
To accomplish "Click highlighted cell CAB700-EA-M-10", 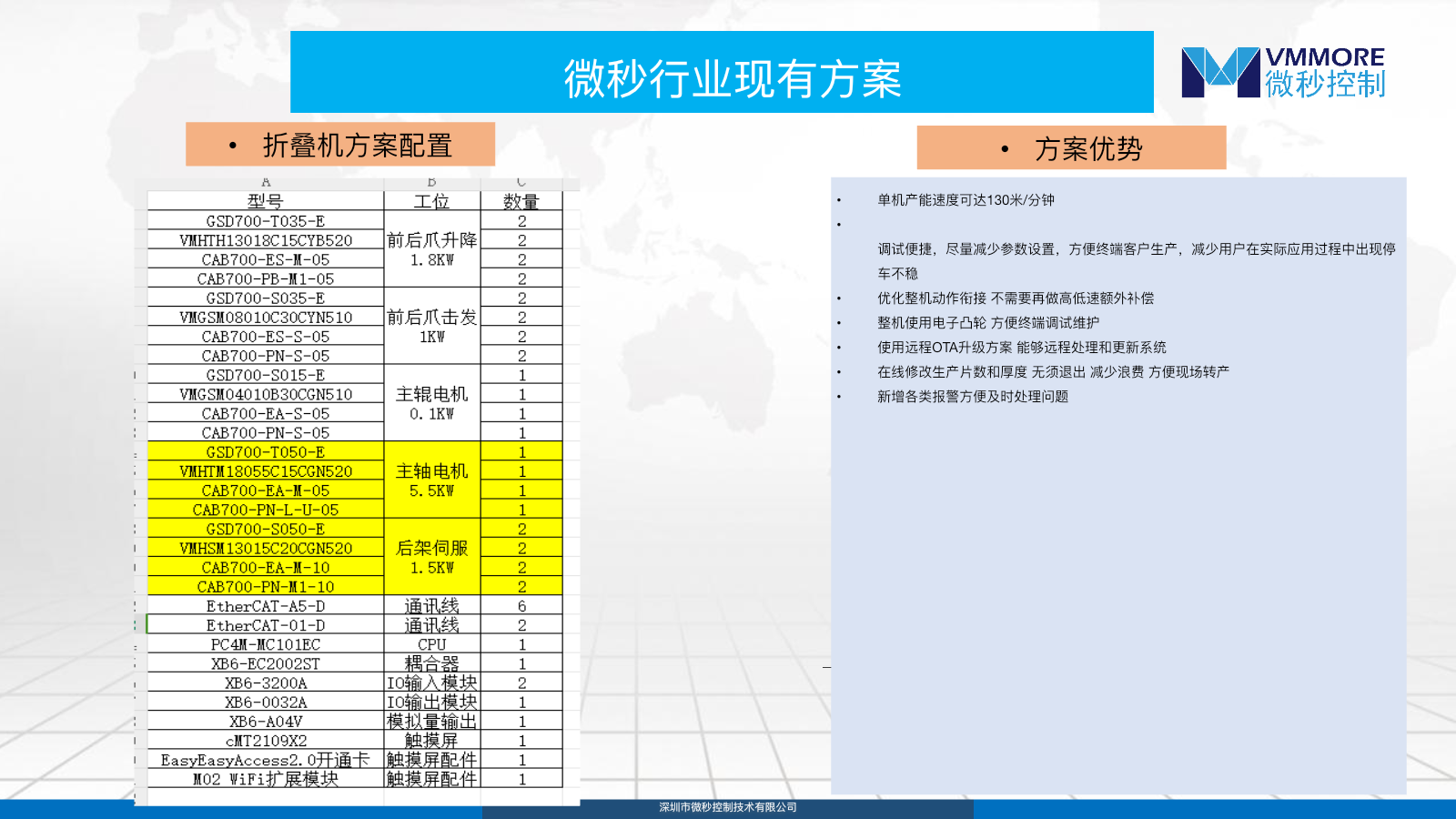I will pos(266,568).
